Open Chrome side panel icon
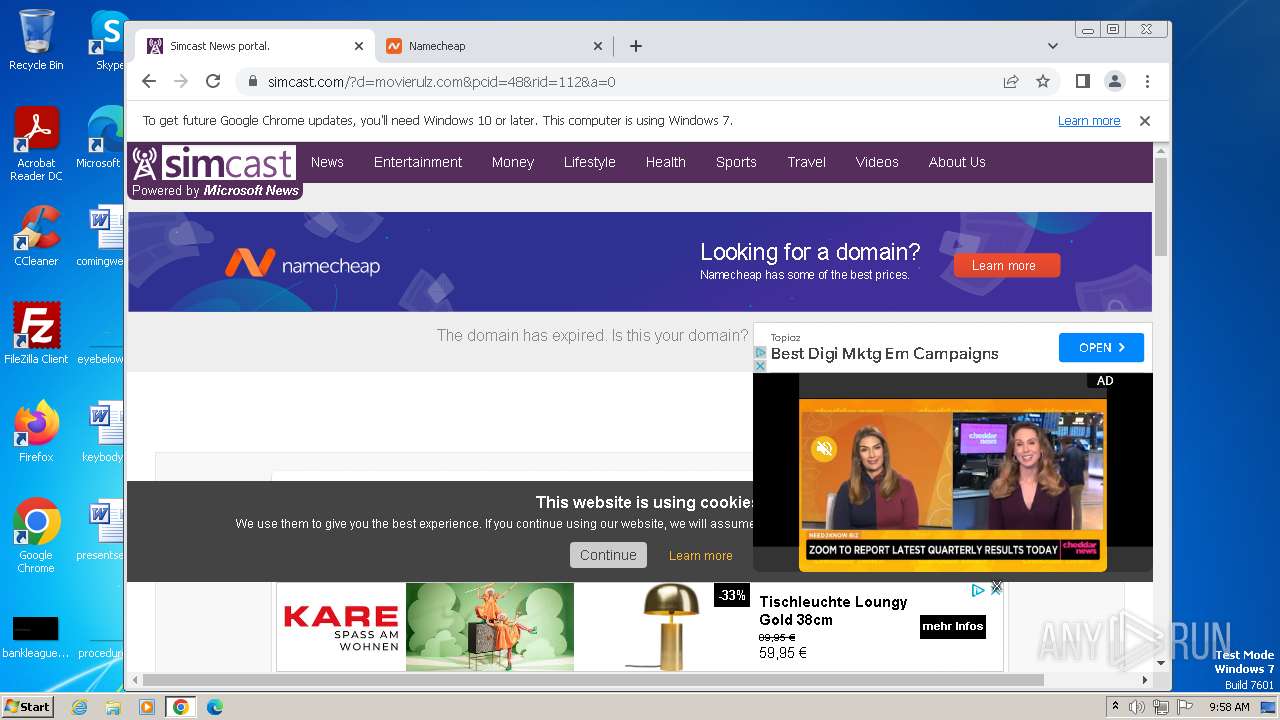1280x720 pixels. point(1082,81)
